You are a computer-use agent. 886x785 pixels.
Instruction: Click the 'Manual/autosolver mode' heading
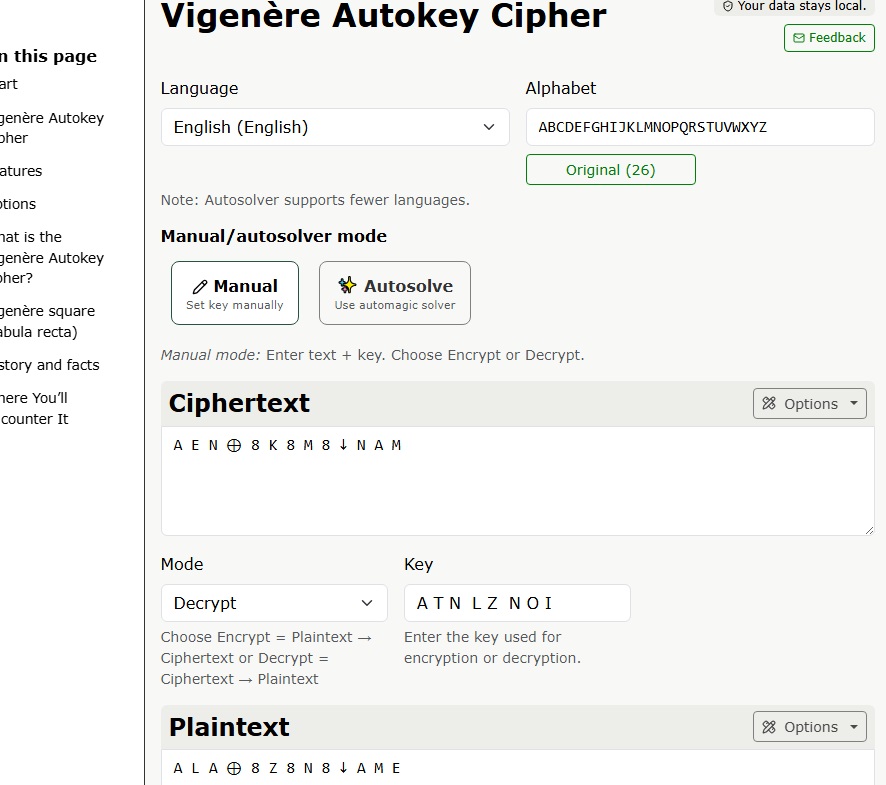[x=274, y=236]
